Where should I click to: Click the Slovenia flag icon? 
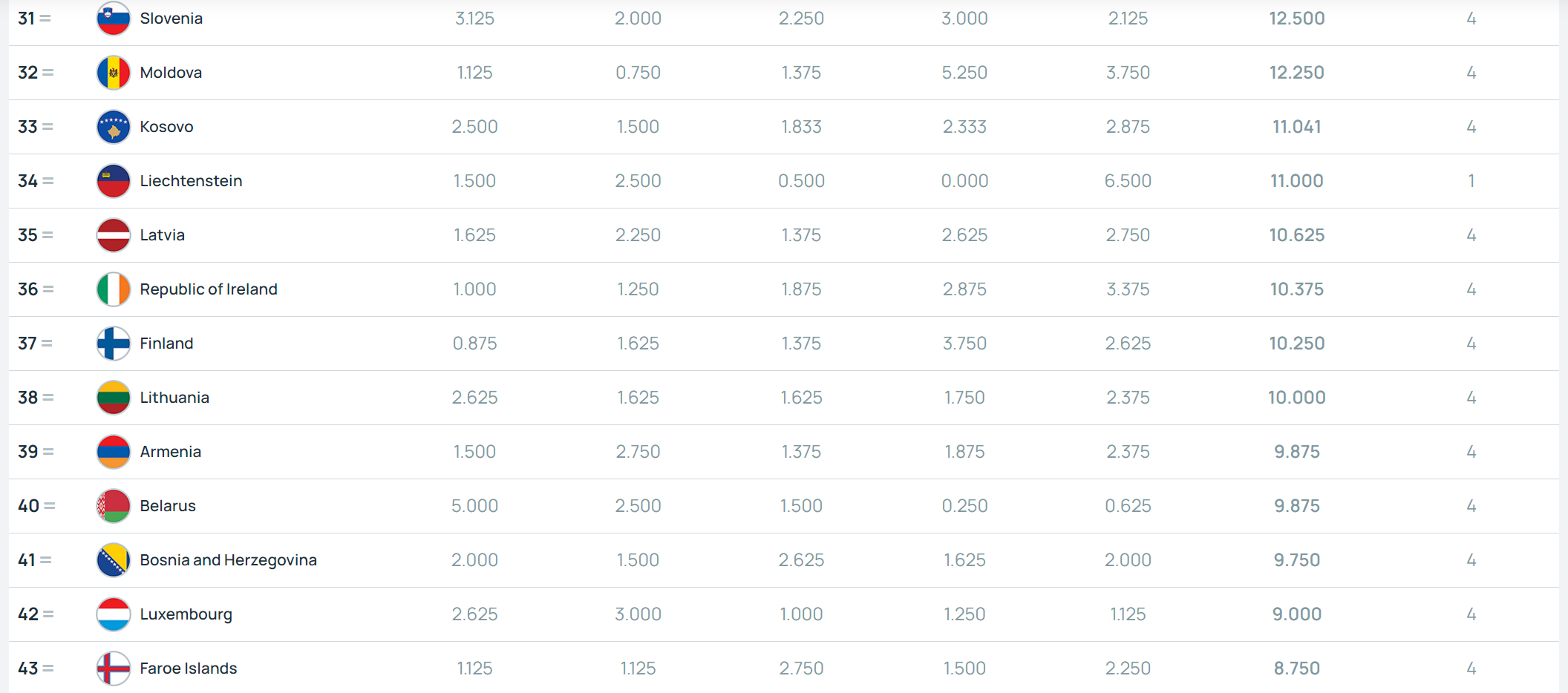click(x=114, y=19)
